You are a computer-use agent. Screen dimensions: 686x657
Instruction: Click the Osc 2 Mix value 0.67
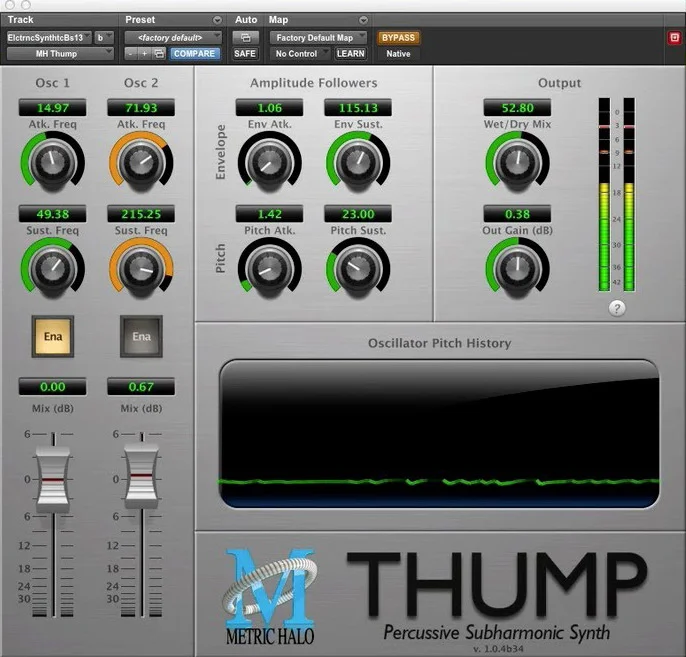pos(141,387)
